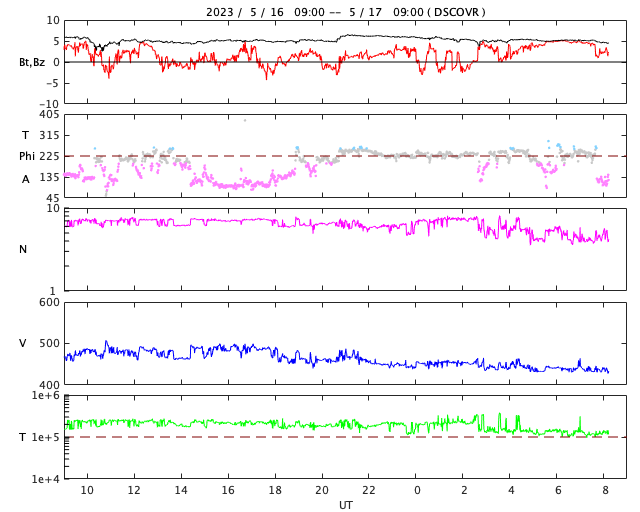
Task: Click the '225' tick label
Action: point(49,156)
